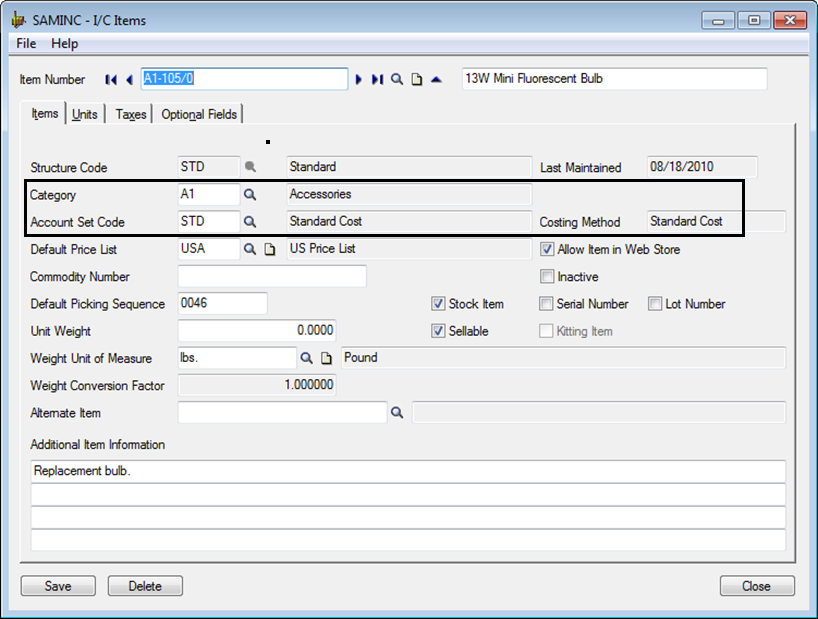Viewport: 818px width, 619px height.
Task: Maximize the I/C Items window
Action: click(x=754, y=21)
